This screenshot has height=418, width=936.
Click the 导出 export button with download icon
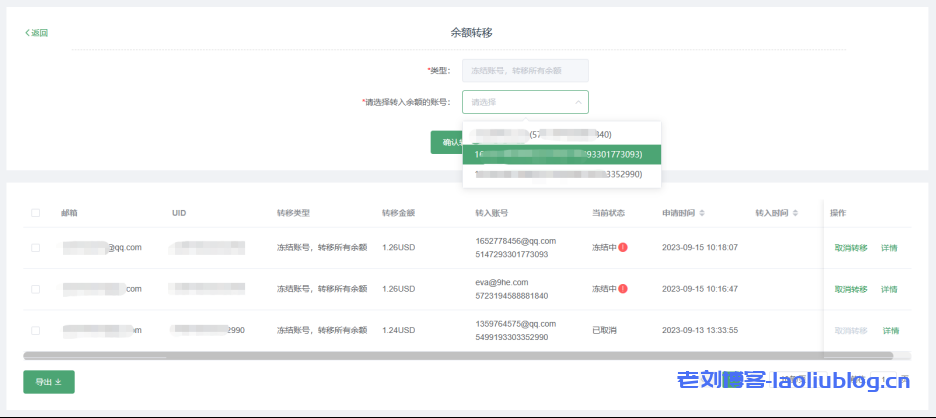tap(49, 381)
